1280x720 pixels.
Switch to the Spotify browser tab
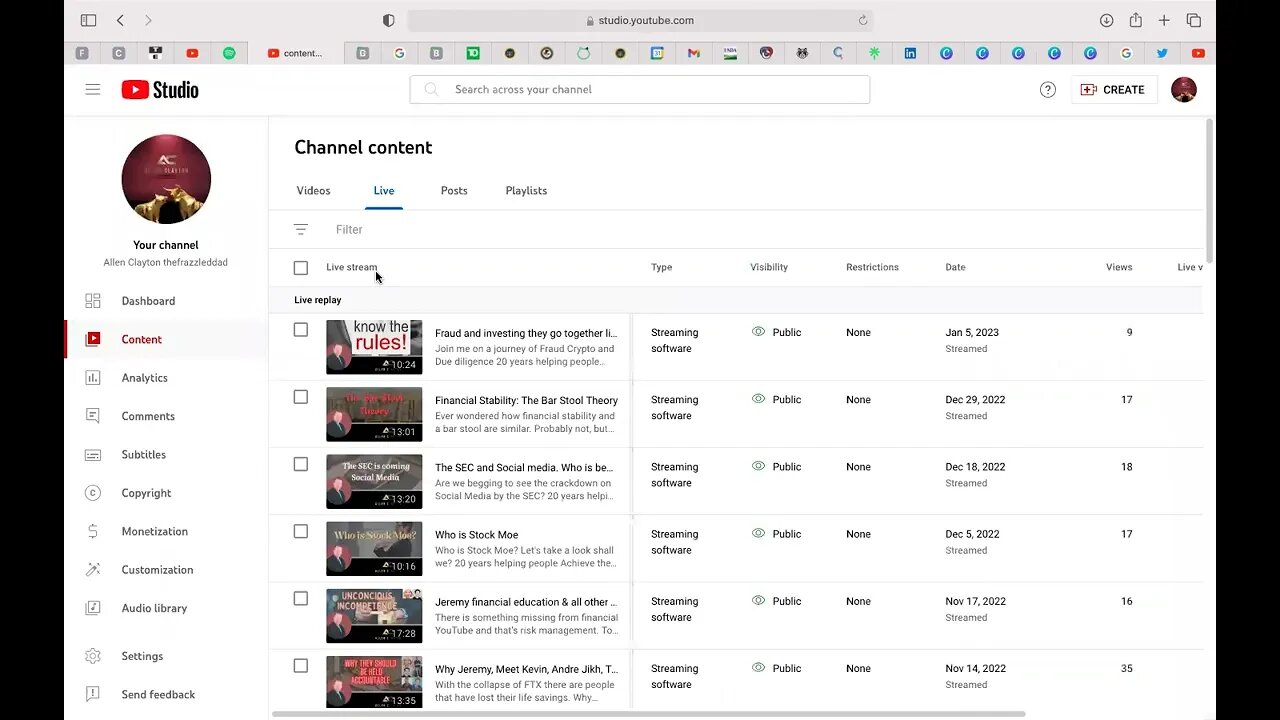click(229, 53)
